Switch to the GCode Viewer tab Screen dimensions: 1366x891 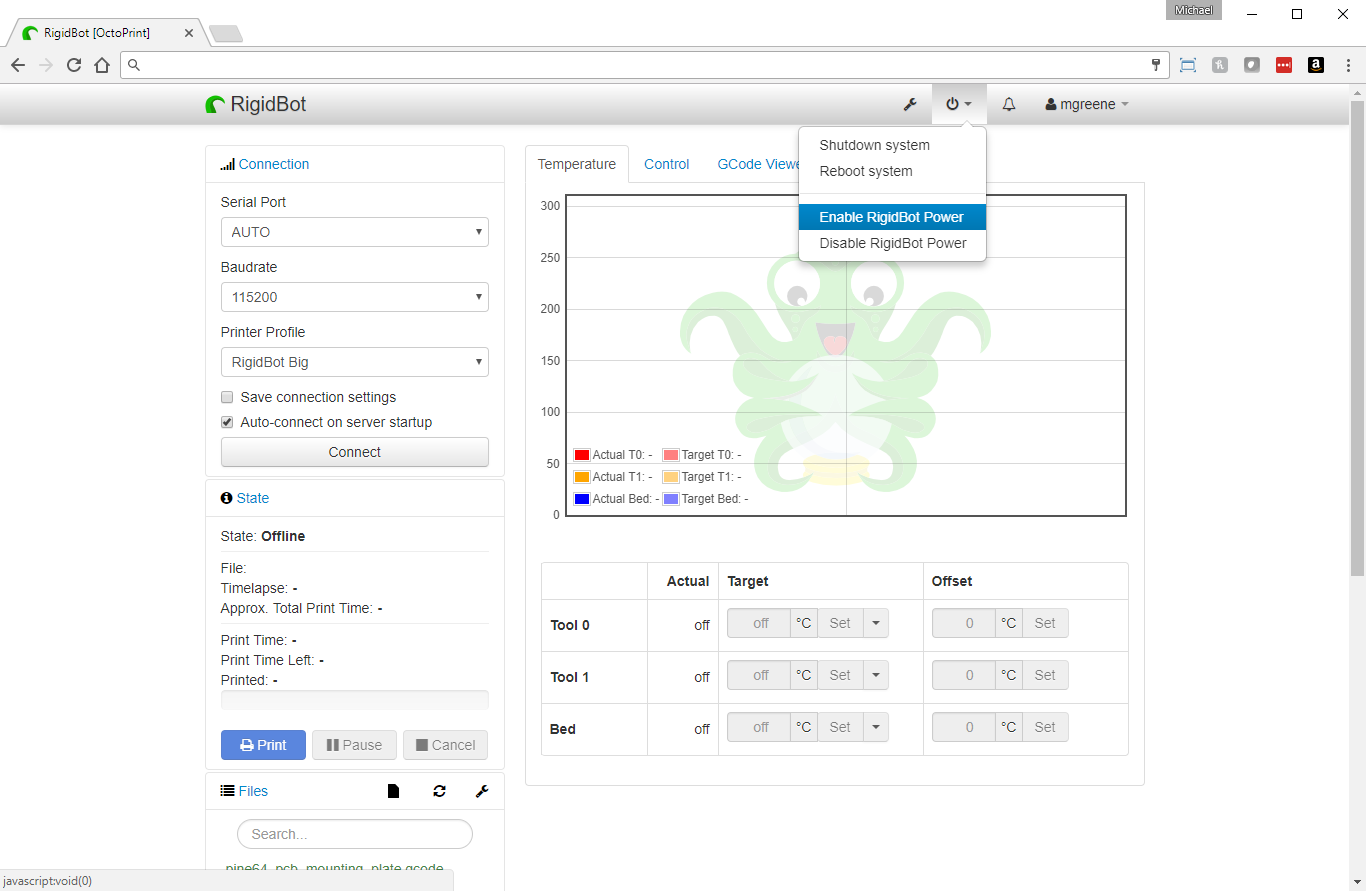click(x=758, y=164)
